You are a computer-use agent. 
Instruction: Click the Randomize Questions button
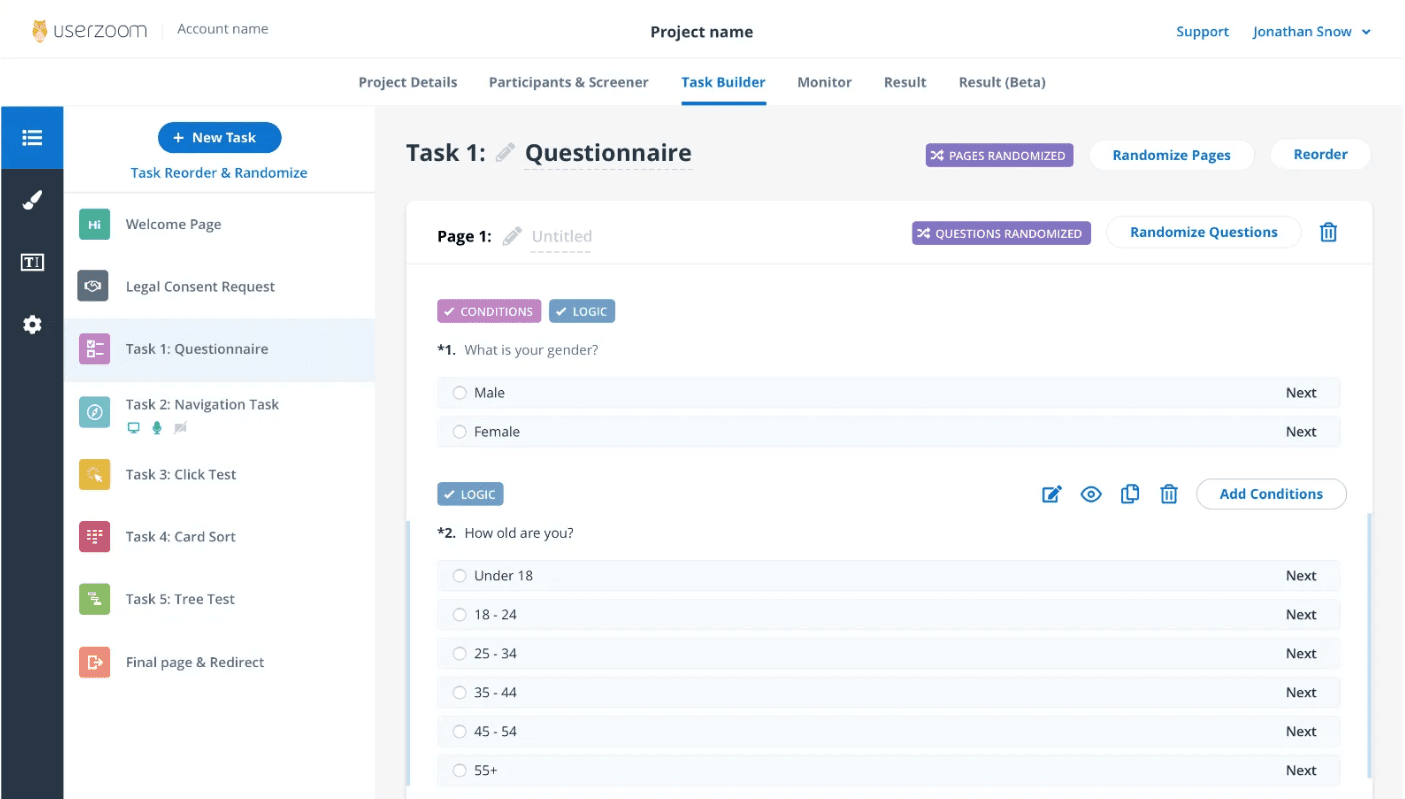pos(1203,232)
